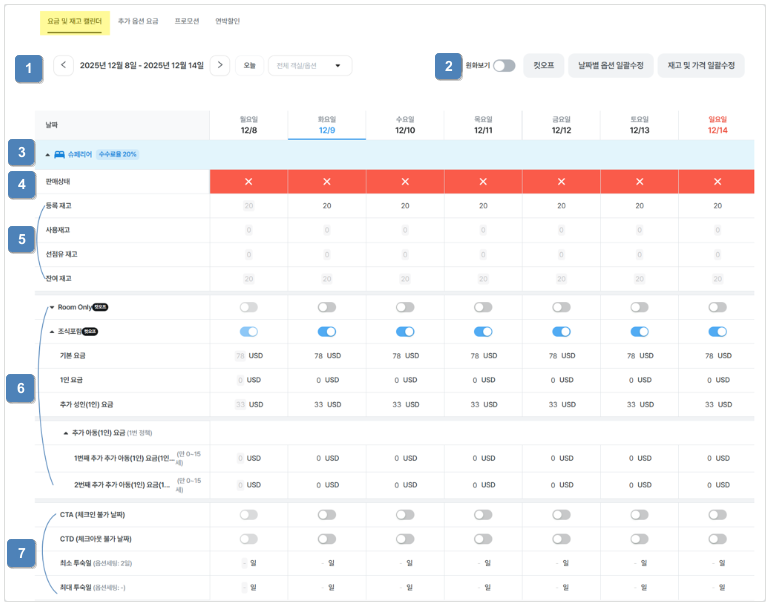This screenshot has width=770, height=607.
Task: Switch to the 추가 옵션 요금 tab
Action: point(138,20)
